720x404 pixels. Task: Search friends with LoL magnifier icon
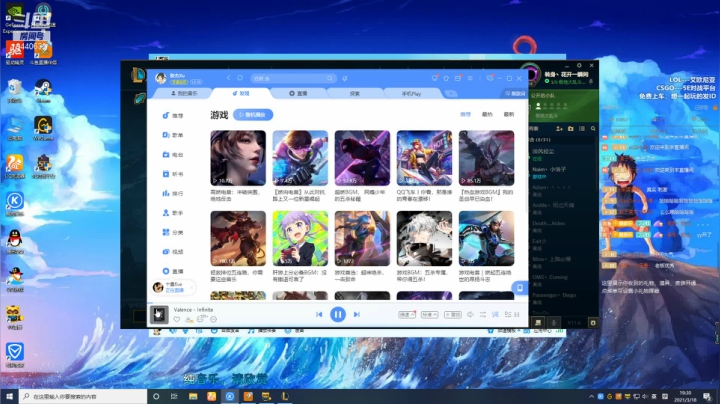point(593,129)
